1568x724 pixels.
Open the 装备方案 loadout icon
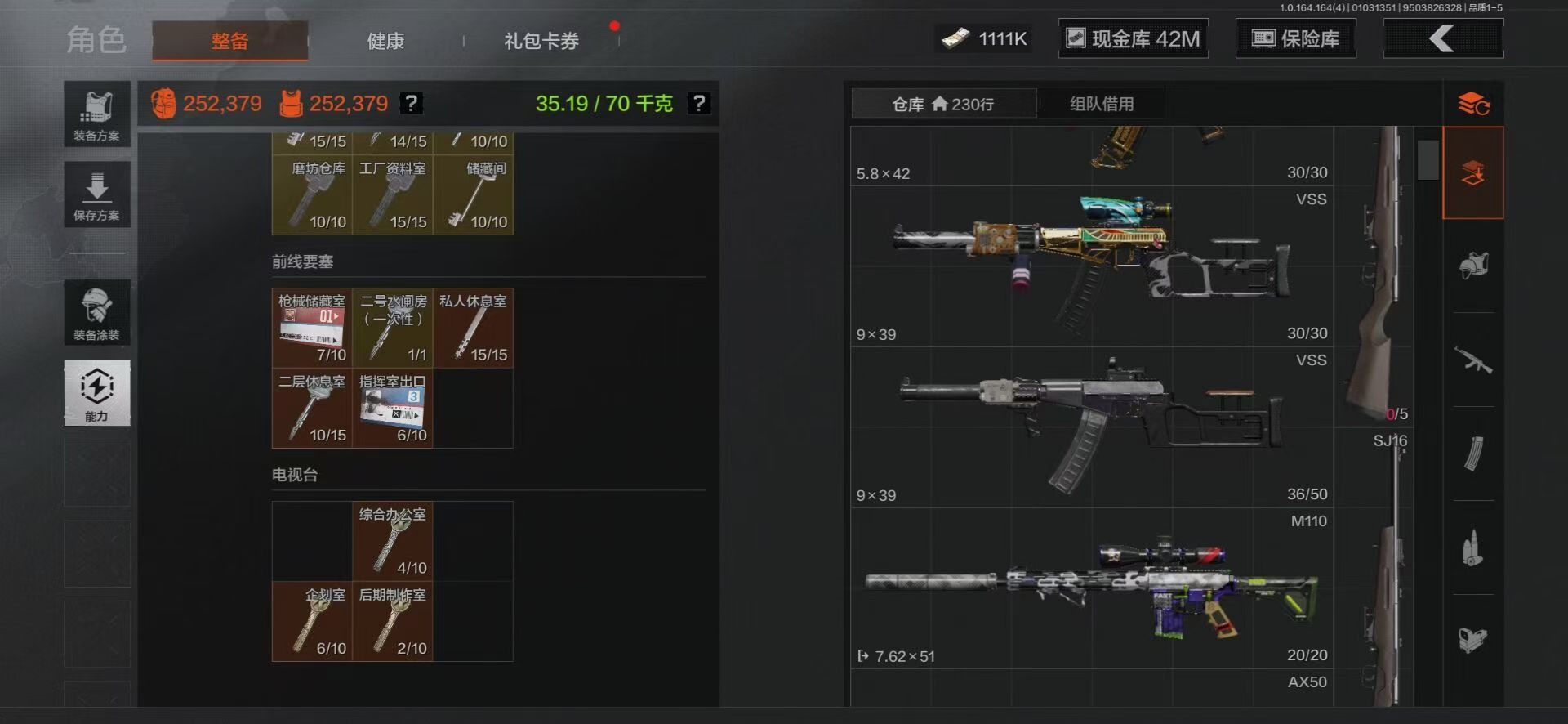coord(97,114)
